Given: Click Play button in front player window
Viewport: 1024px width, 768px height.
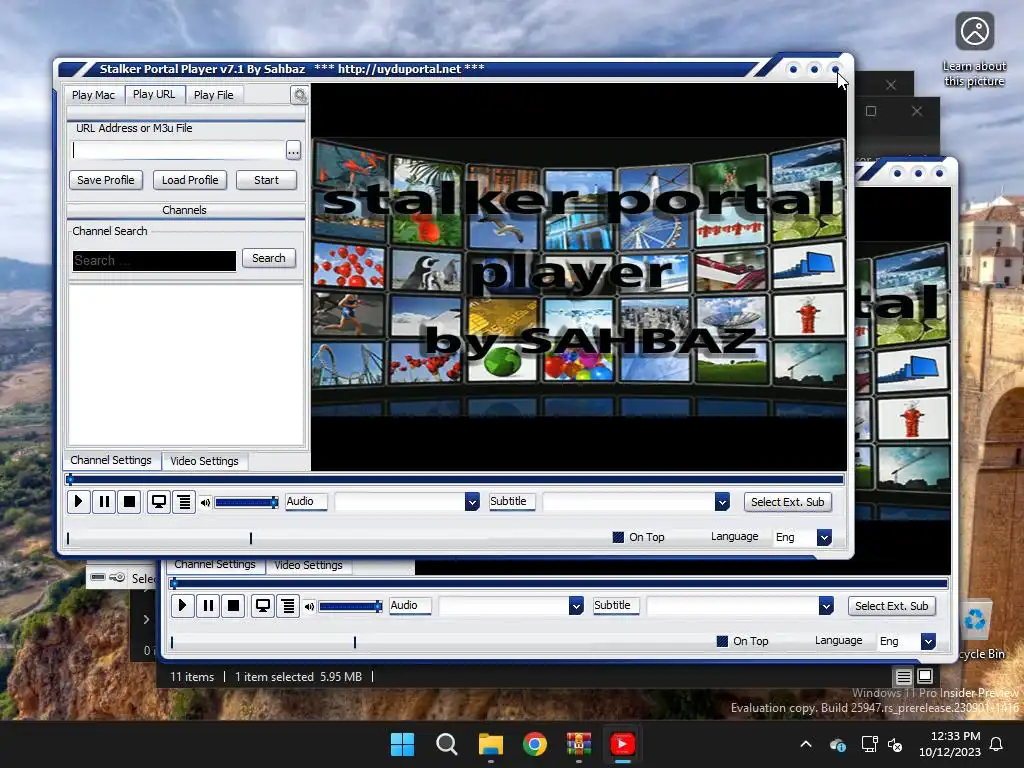Looking at the screenshot, I should coord(78,502).
